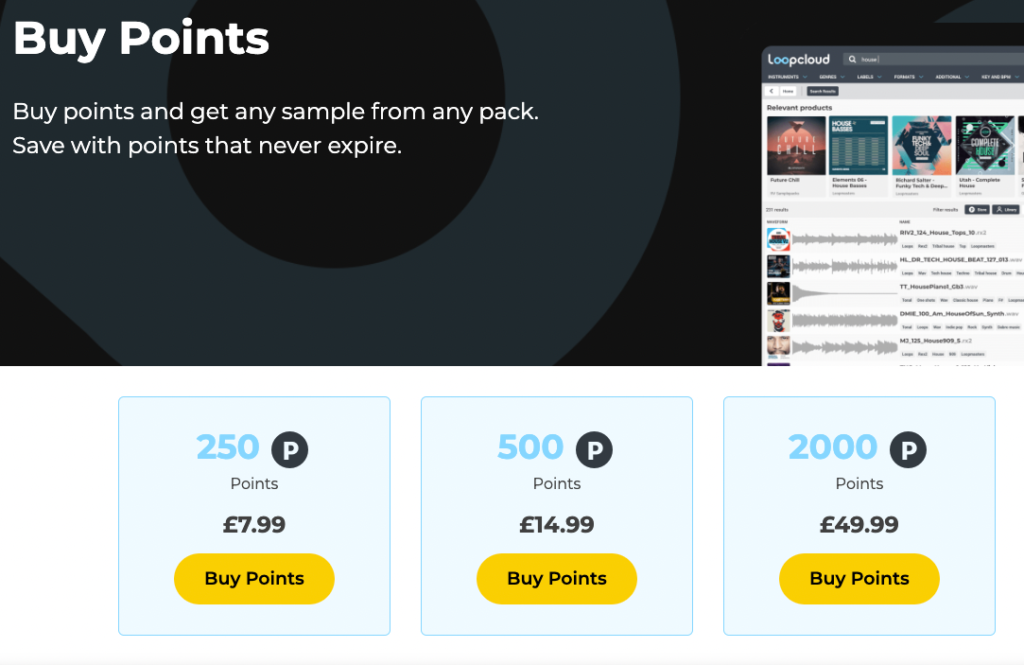
Task: Click the magnifier search icon in Loopcloud
Action: [851, 60]
